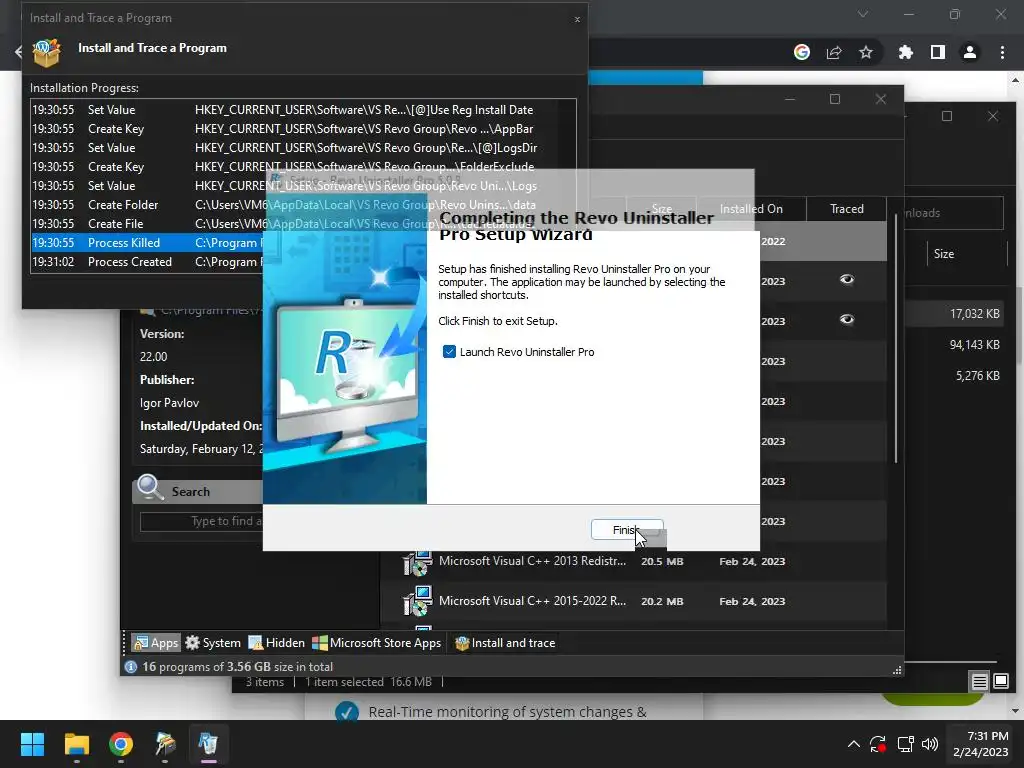
Task: Select the Process Created log row
Action: 147,262
